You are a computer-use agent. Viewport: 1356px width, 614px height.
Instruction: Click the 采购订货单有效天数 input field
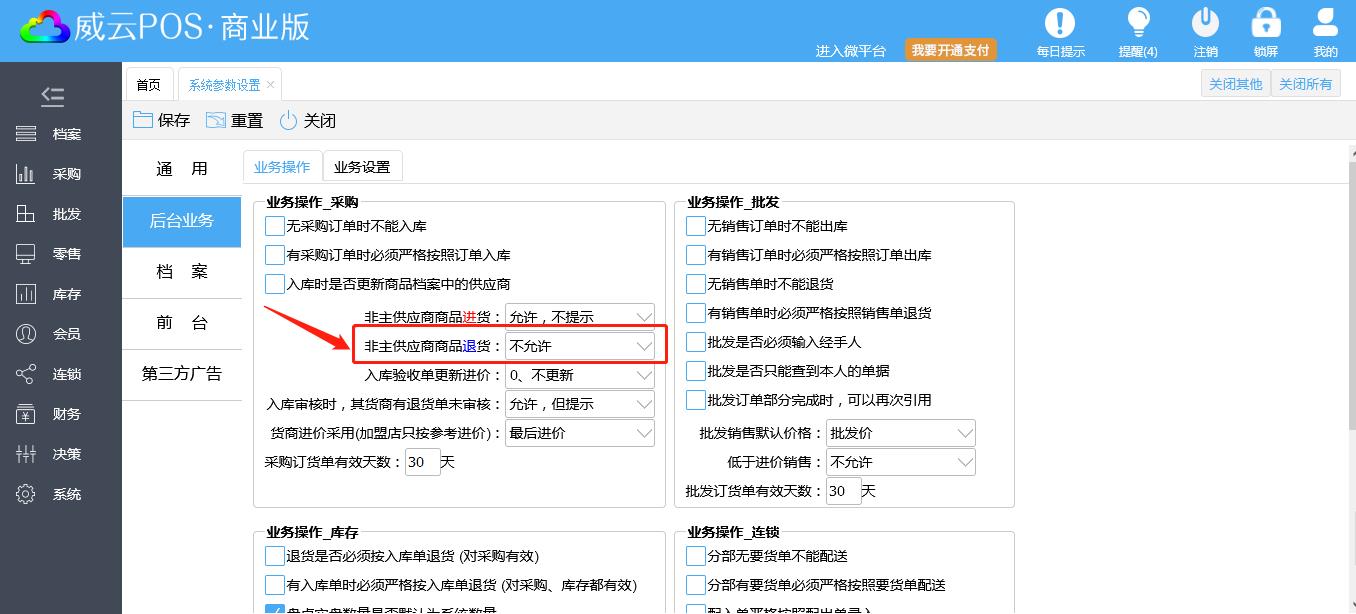tap(422, 462)
